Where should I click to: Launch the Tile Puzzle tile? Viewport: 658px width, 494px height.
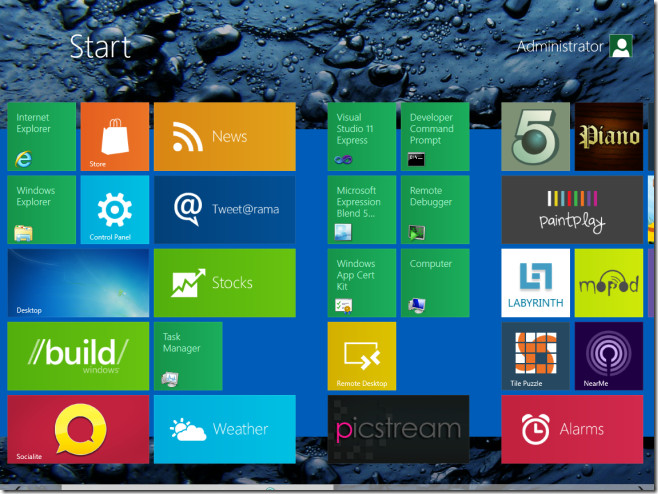pos(535,356)
